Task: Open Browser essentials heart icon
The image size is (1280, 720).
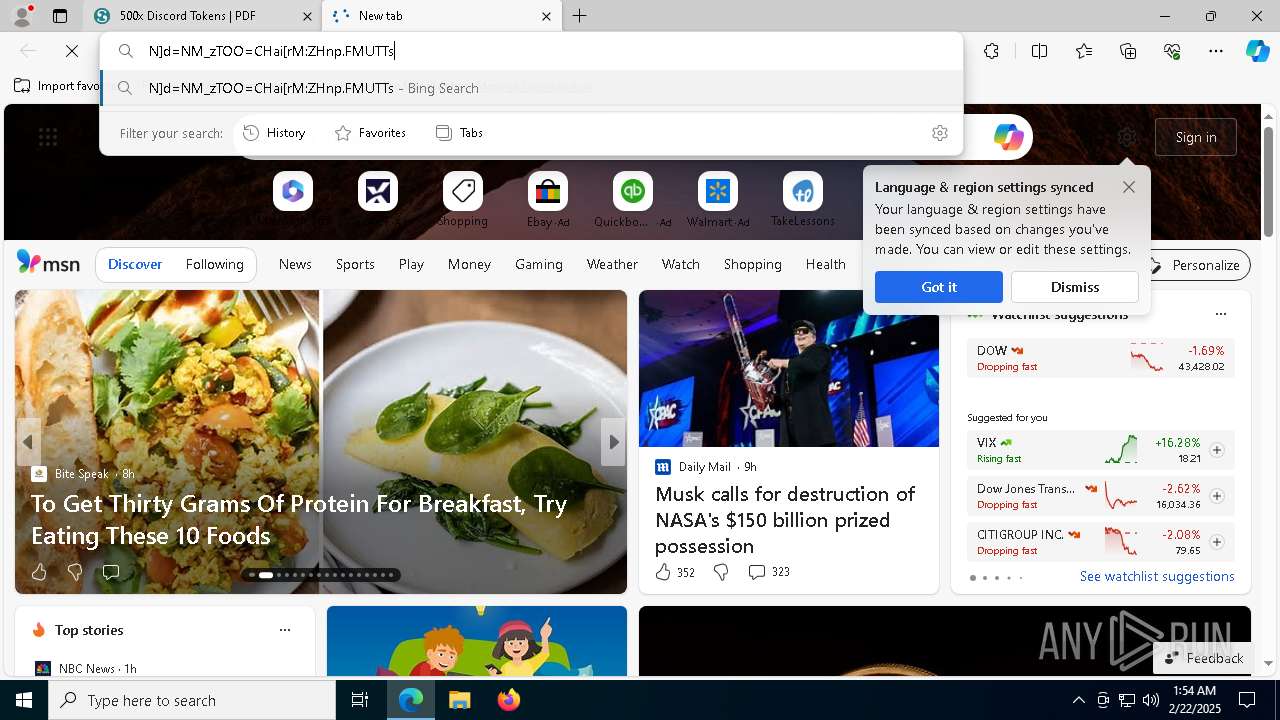Action: (x=1172, y=51)
